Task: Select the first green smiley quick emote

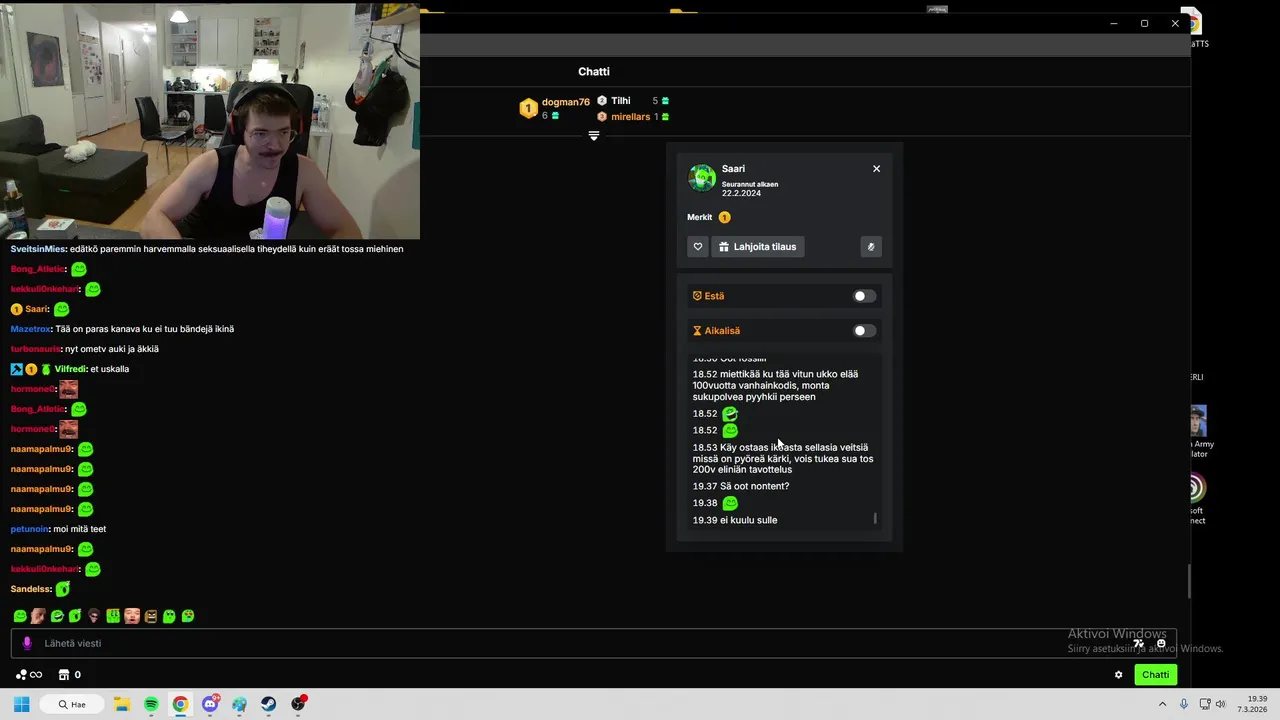Action: (x=20, y=616)
